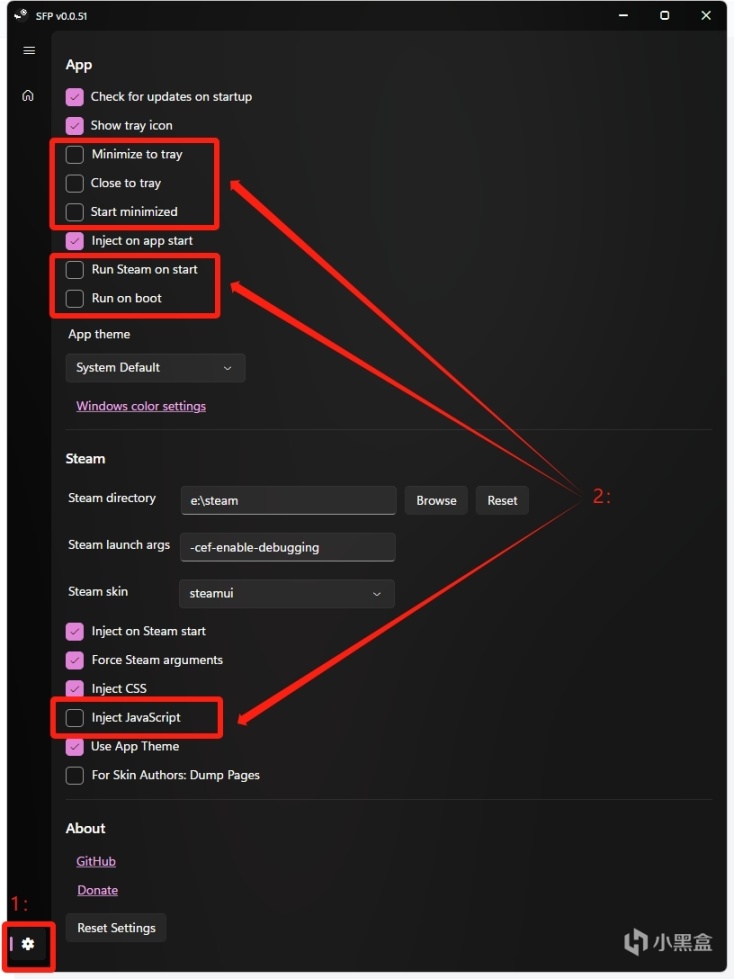The image size is (734, 979).
Task: Click the Steam launch args field
Action: click(x=288, y=547)
